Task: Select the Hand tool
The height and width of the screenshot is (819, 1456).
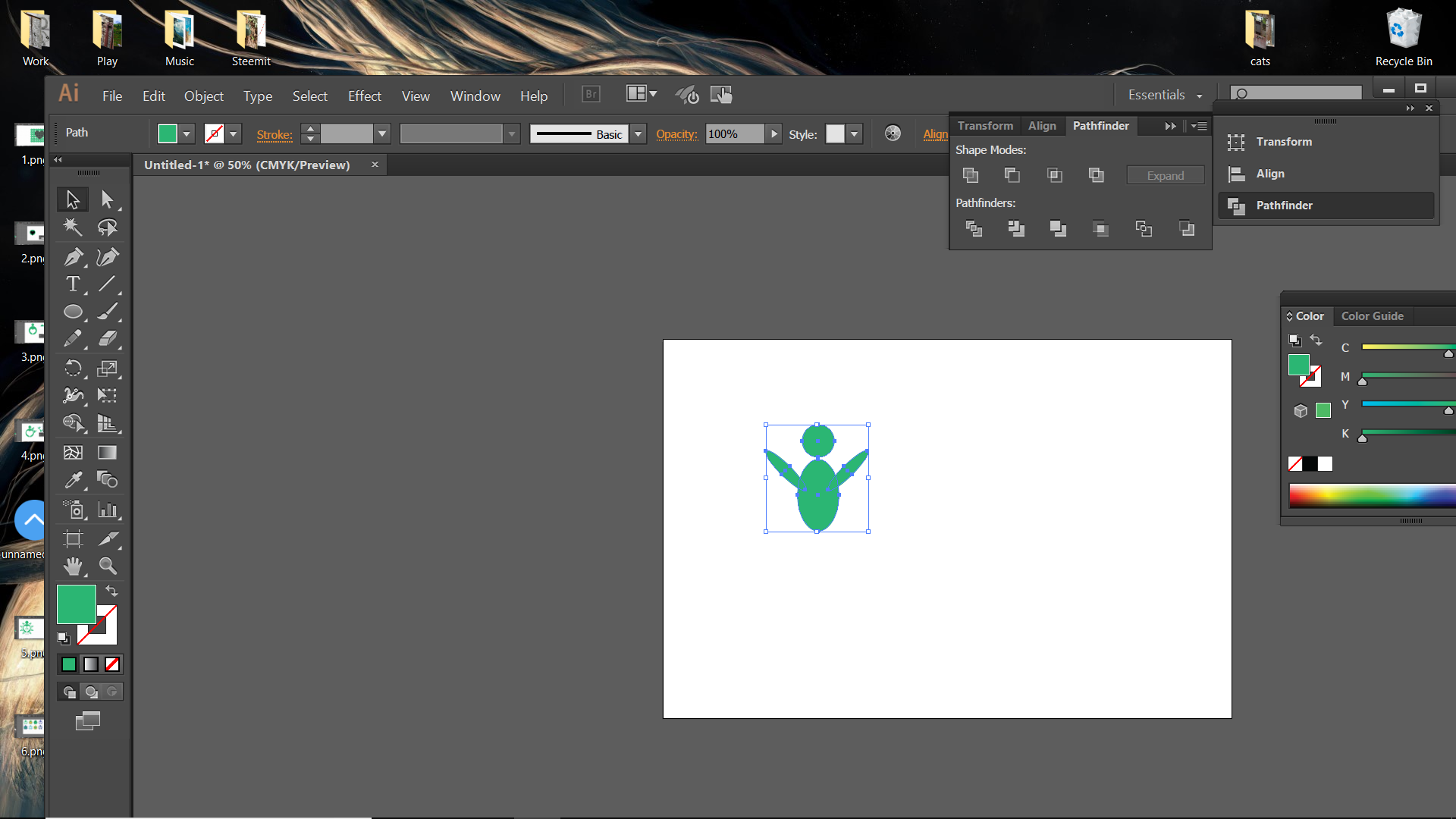Action: point(73,566)
